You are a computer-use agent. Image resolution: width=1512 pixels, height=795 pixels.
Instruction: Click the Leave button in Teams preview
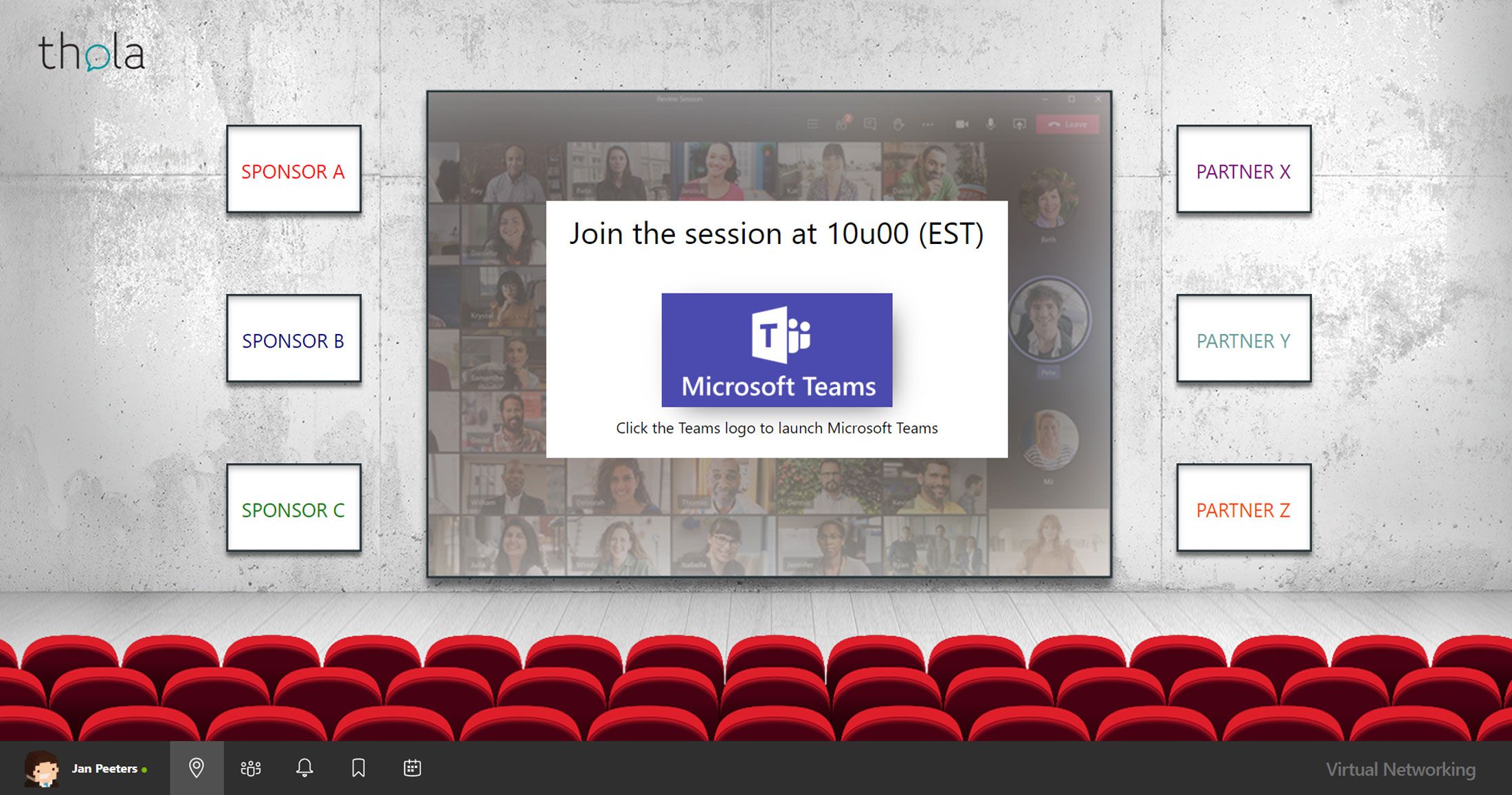tap(1067, 124)
